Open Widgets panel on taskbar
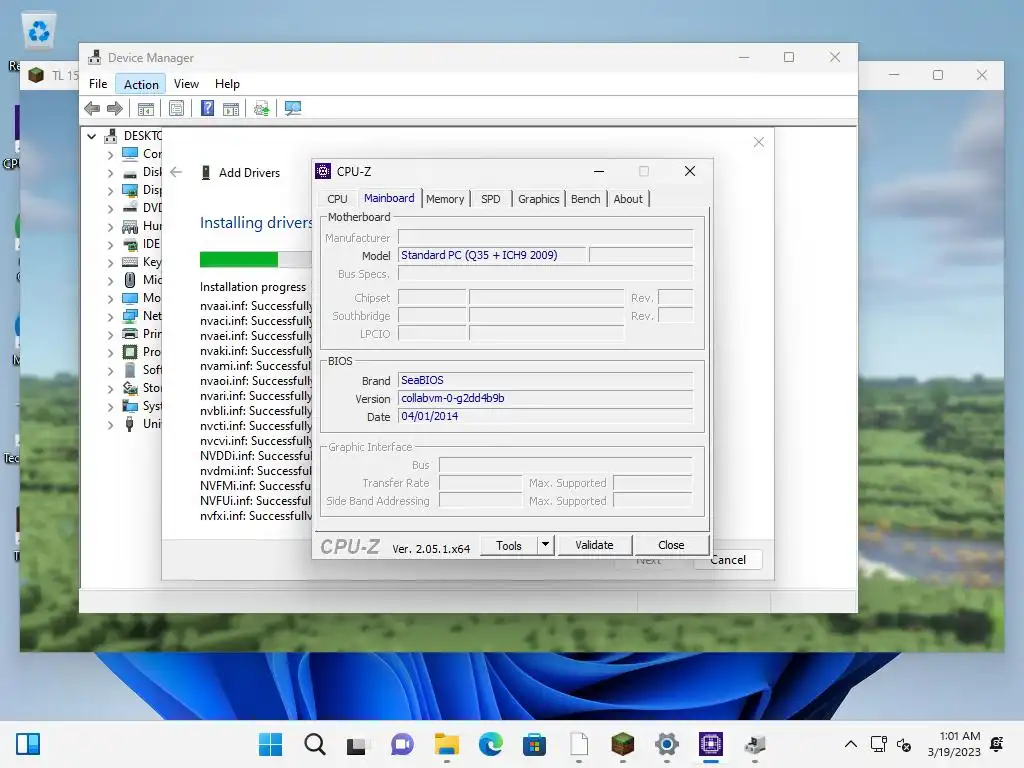Screen dimensions: 1024x768 (x=28, y=744)
